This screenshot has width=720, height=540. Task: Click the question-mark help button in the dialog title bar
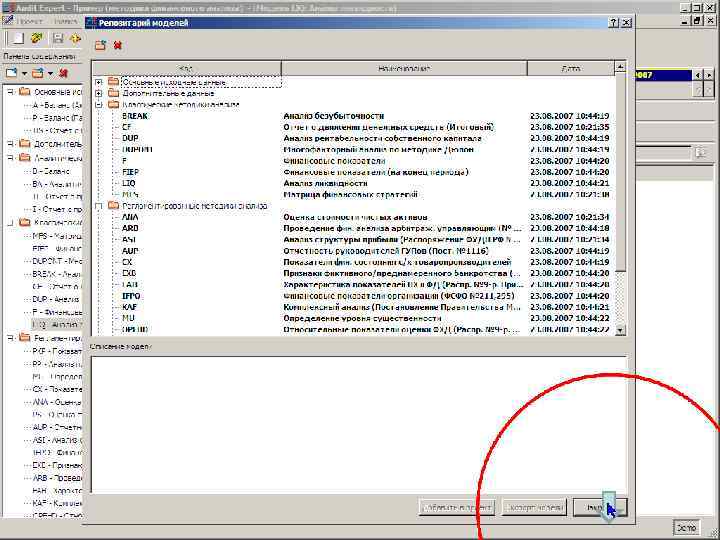(x=614, y=22)
